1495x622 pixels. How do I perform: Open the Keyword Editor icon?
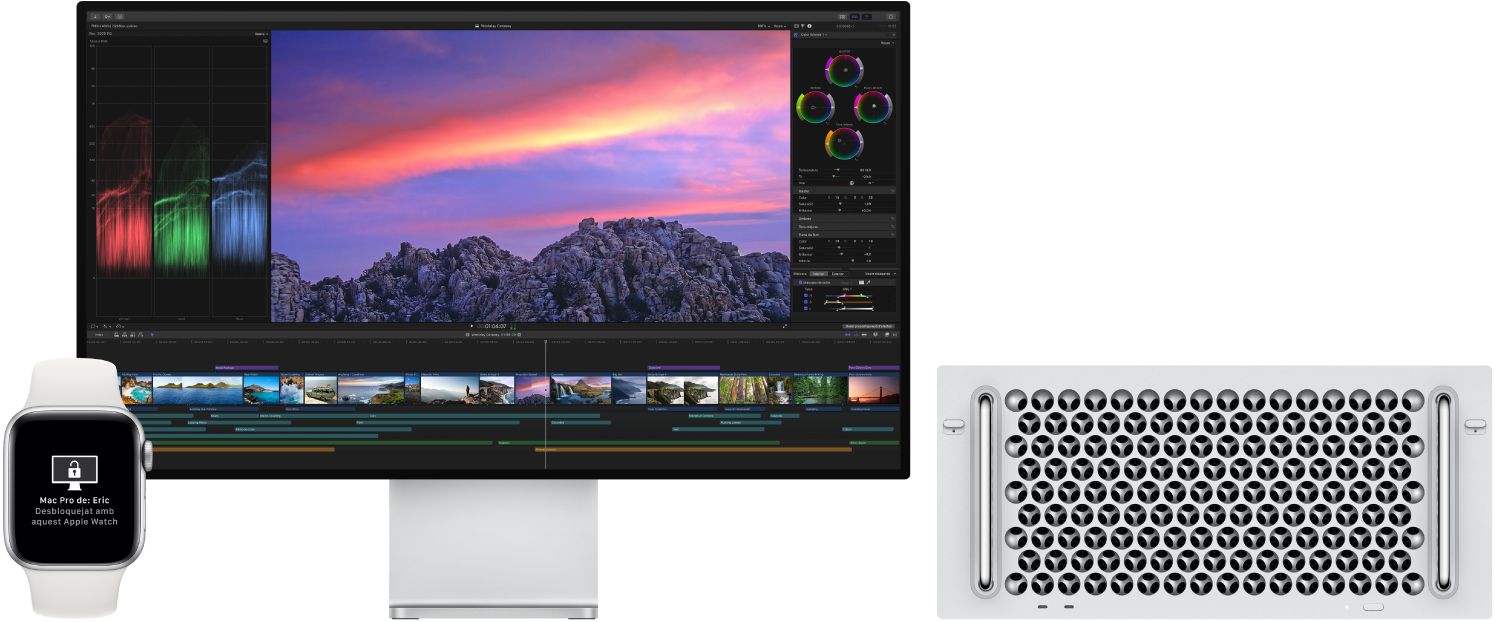[108, 16]
